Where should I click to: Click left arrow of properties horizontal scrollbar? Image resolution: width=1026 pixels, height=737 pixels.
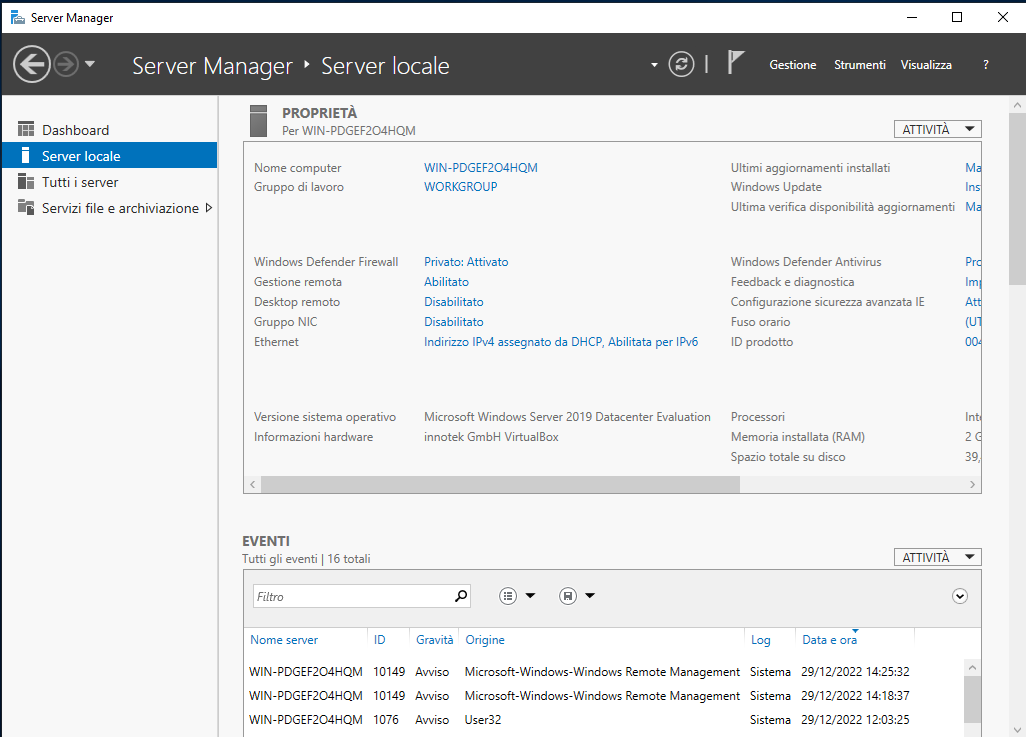(x=253, y=484)
